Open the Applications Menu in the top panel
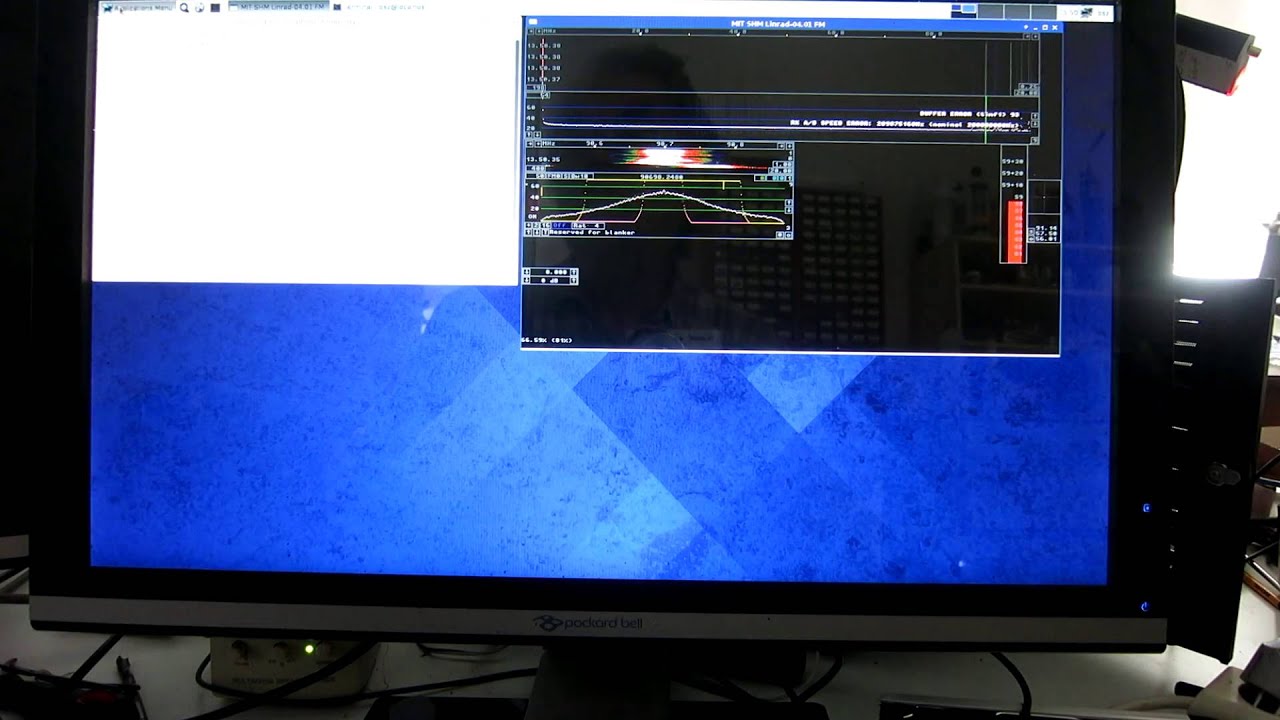 (x=137, y=8)
